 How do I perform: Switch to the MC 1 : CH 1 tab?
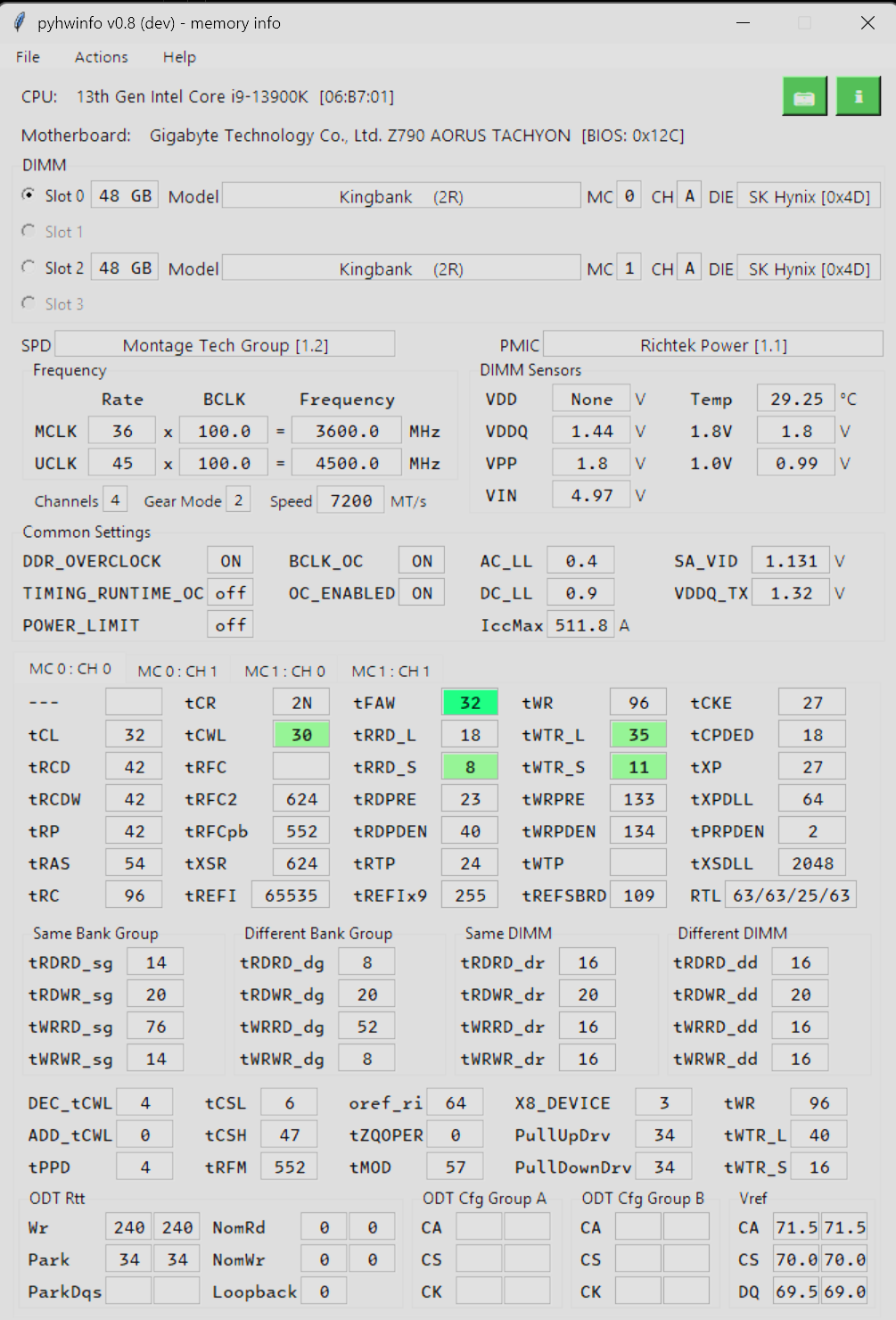[x=391, y=671]
